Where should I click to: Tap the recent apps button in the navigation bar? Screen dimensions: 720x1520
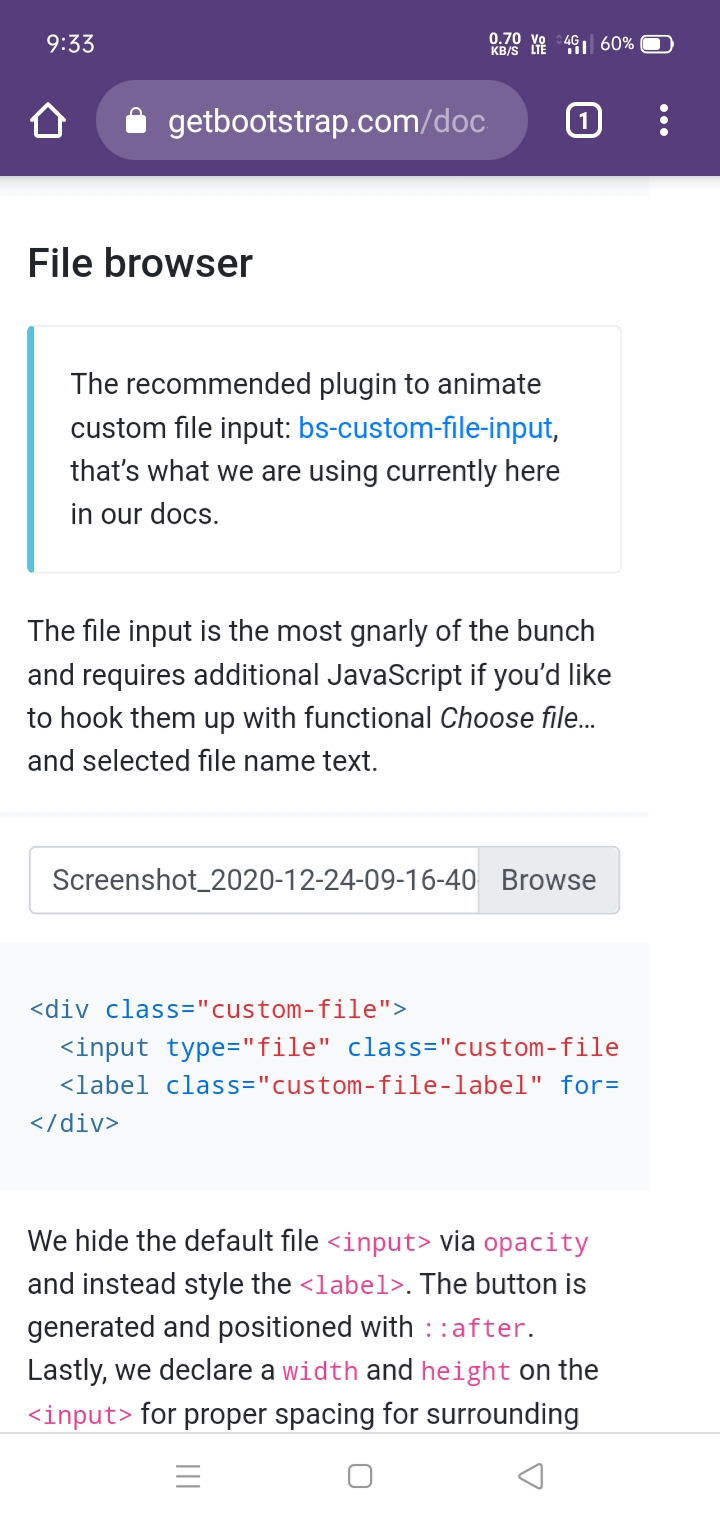click(188, 1475)
